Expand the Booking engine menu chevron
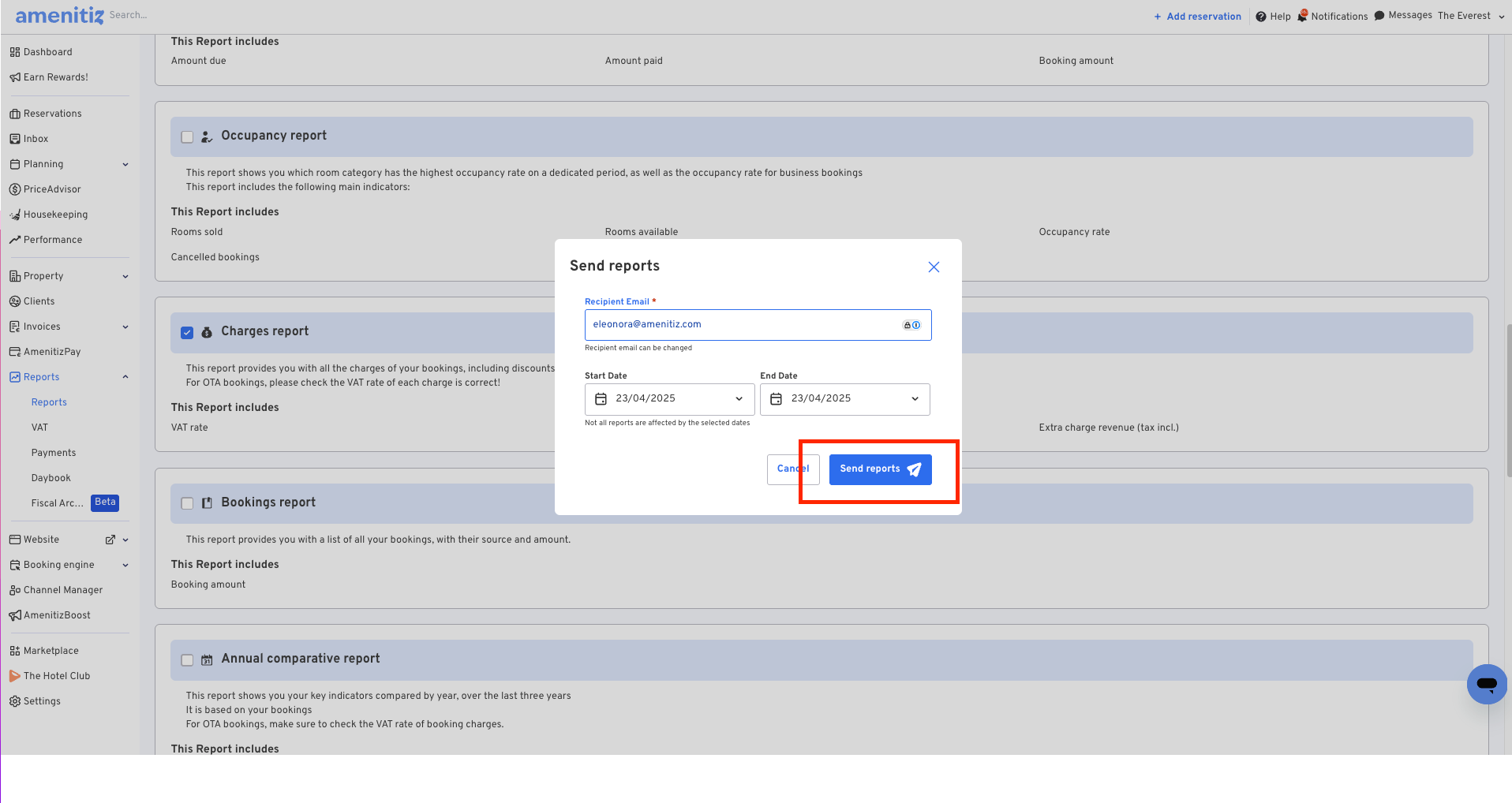Viewport: 1512px width, 803px height. 125,566
